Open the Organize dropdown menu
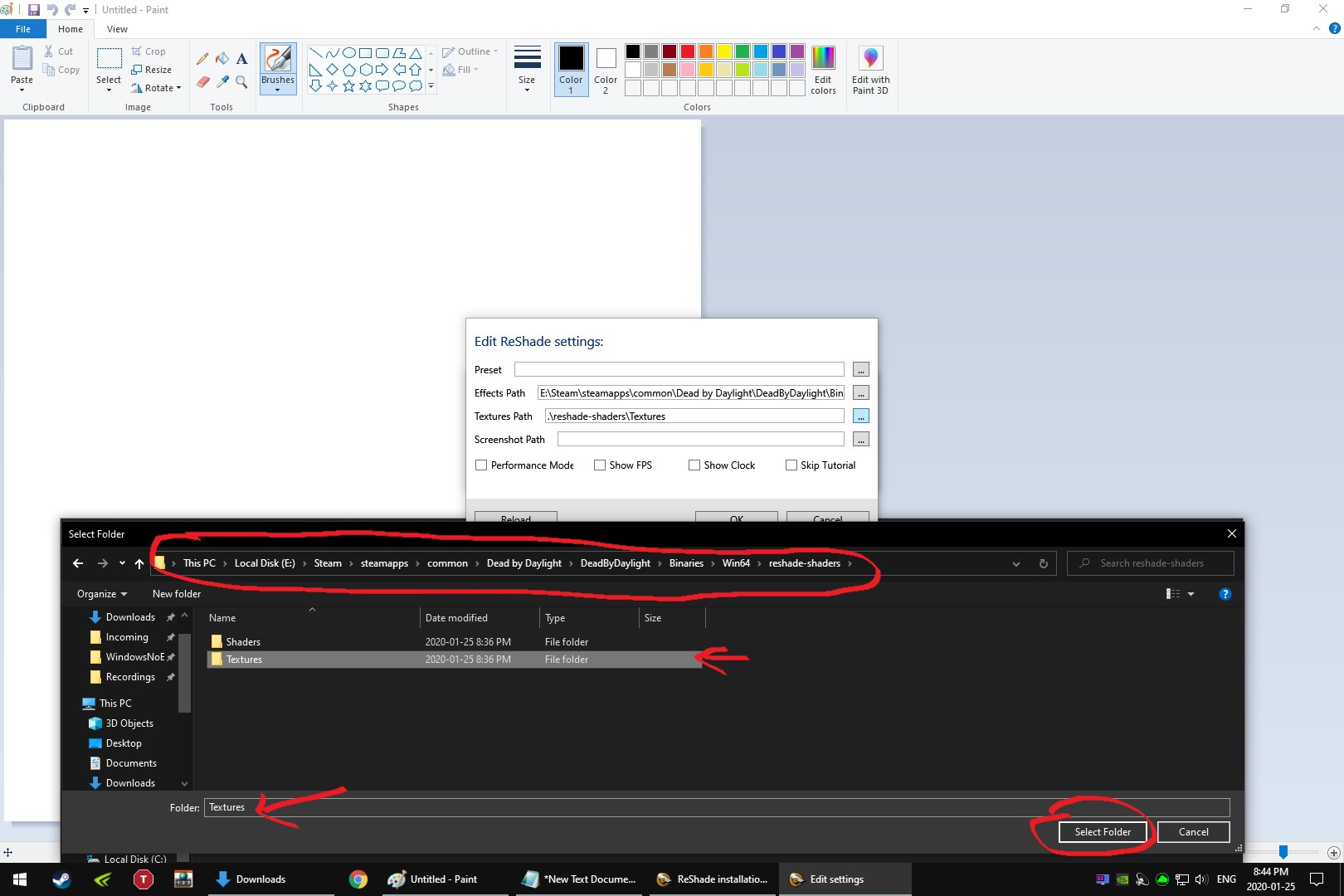1344x896 pixels. 100,593
